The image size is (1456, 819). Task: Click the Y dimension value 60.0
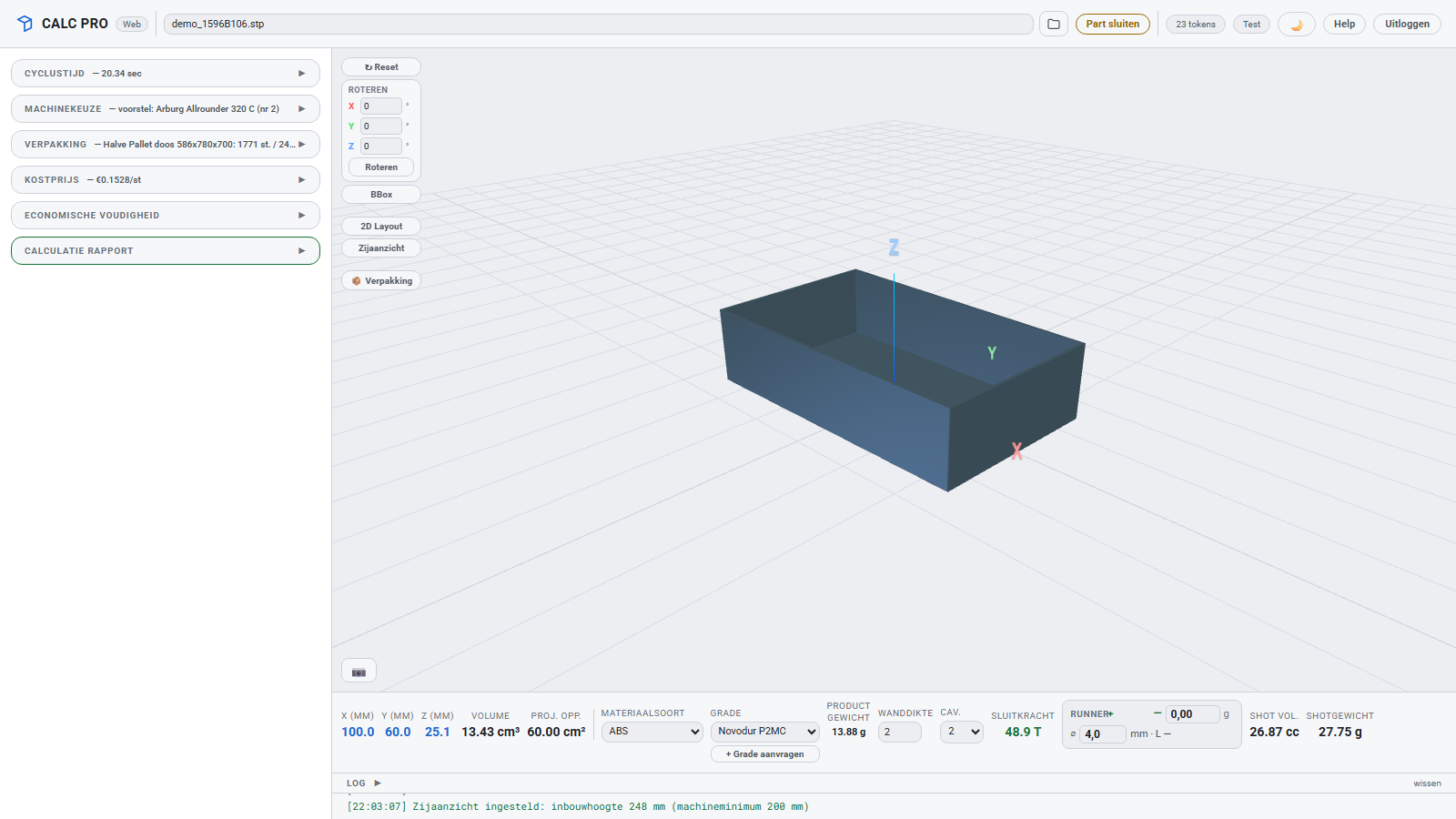coord(398,732)
